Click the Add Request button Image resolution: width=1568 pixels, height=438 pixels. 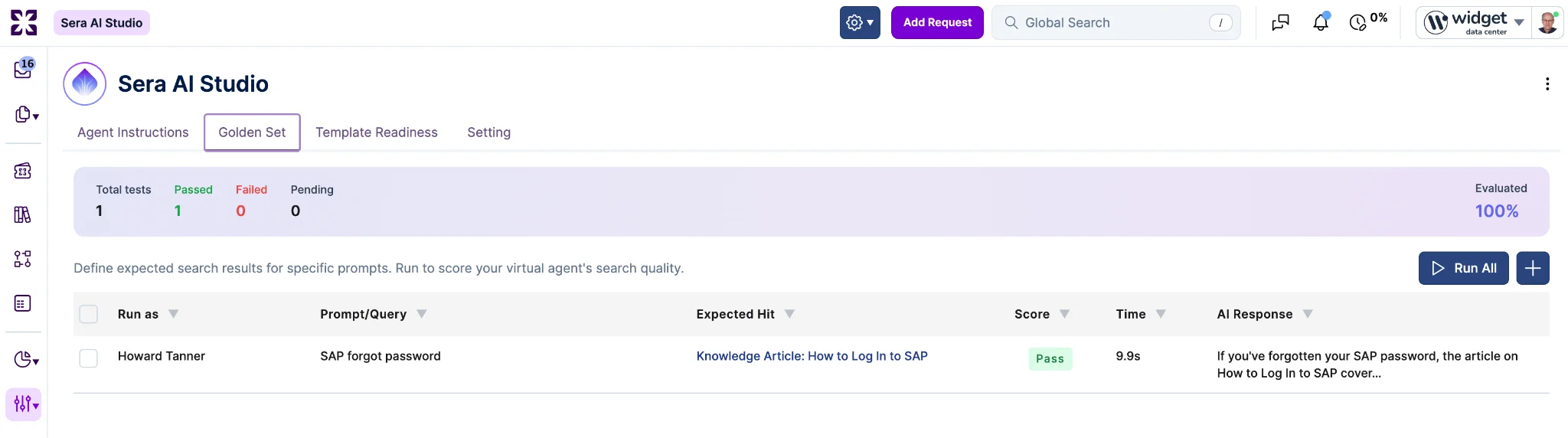point(937,22)
